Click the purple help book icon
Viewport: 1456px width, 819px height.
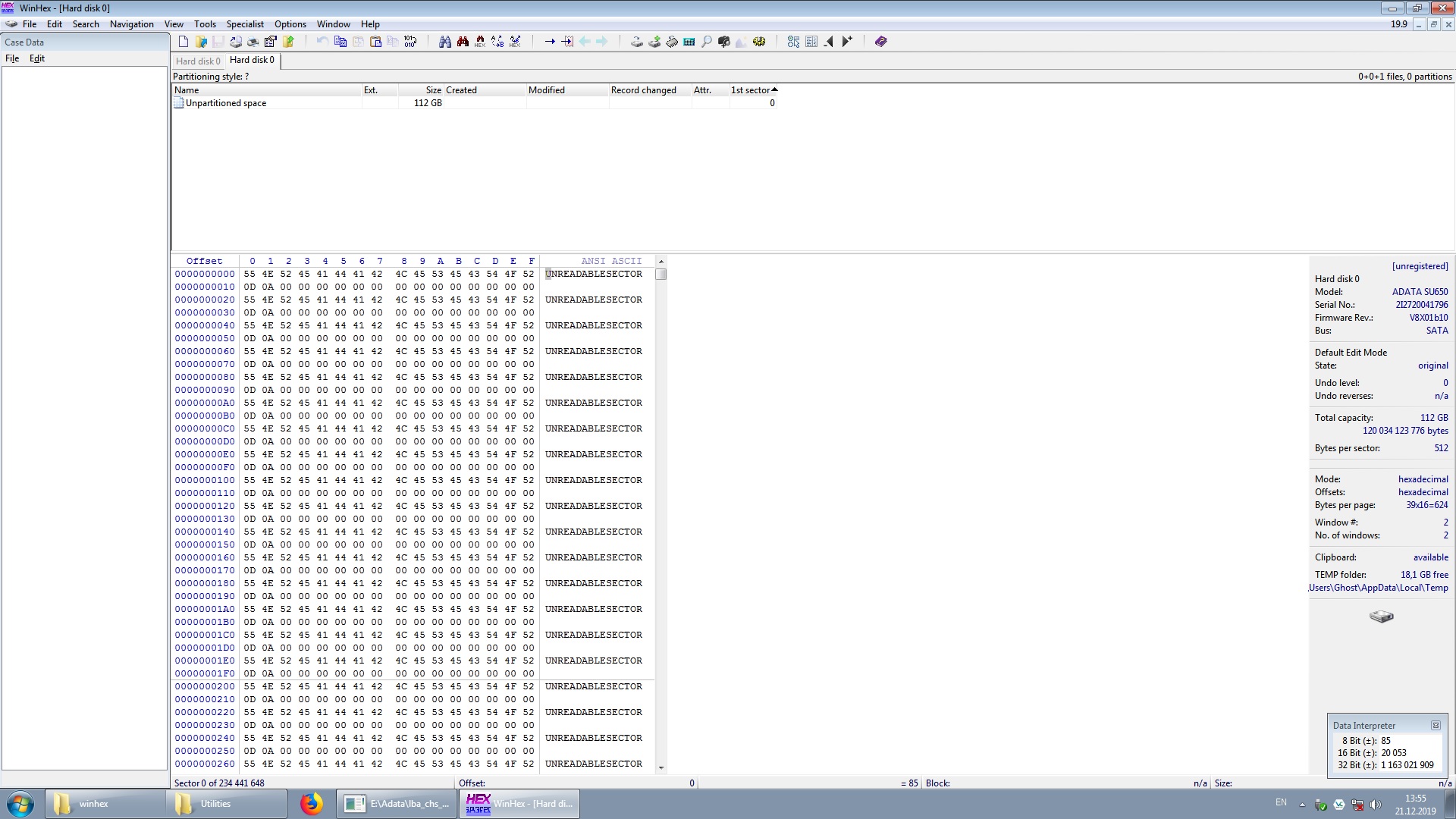click(880, 42)
